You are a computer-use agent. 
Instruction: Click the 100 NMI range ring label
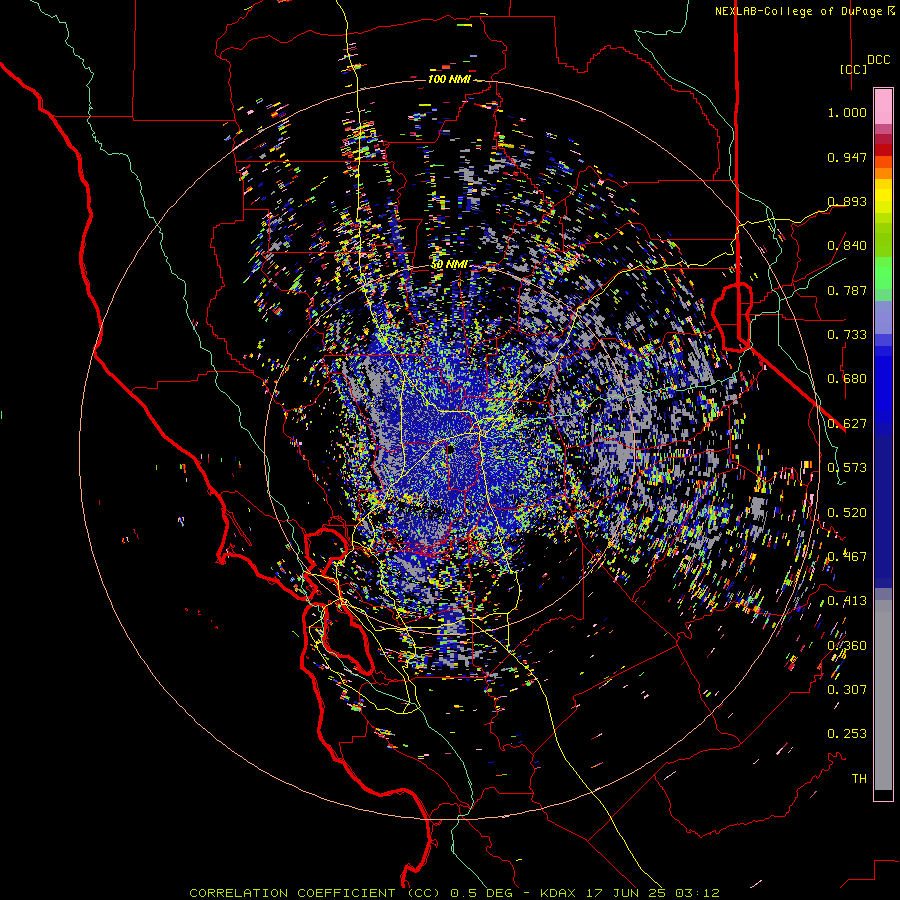click(449, 79)
